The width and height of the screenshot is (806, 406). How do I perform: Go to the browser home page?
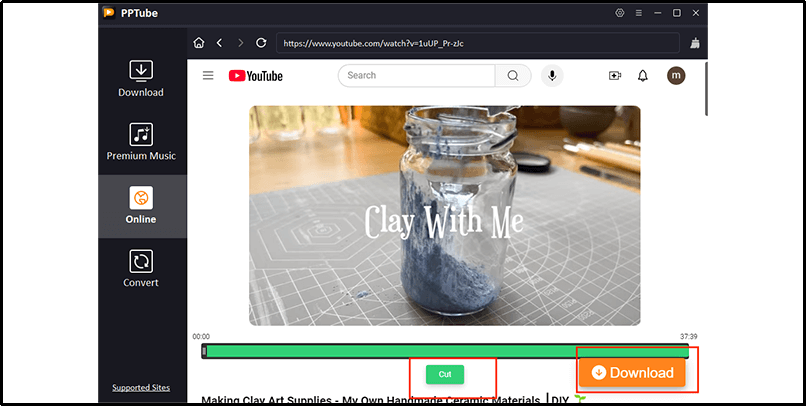[199, 43]
